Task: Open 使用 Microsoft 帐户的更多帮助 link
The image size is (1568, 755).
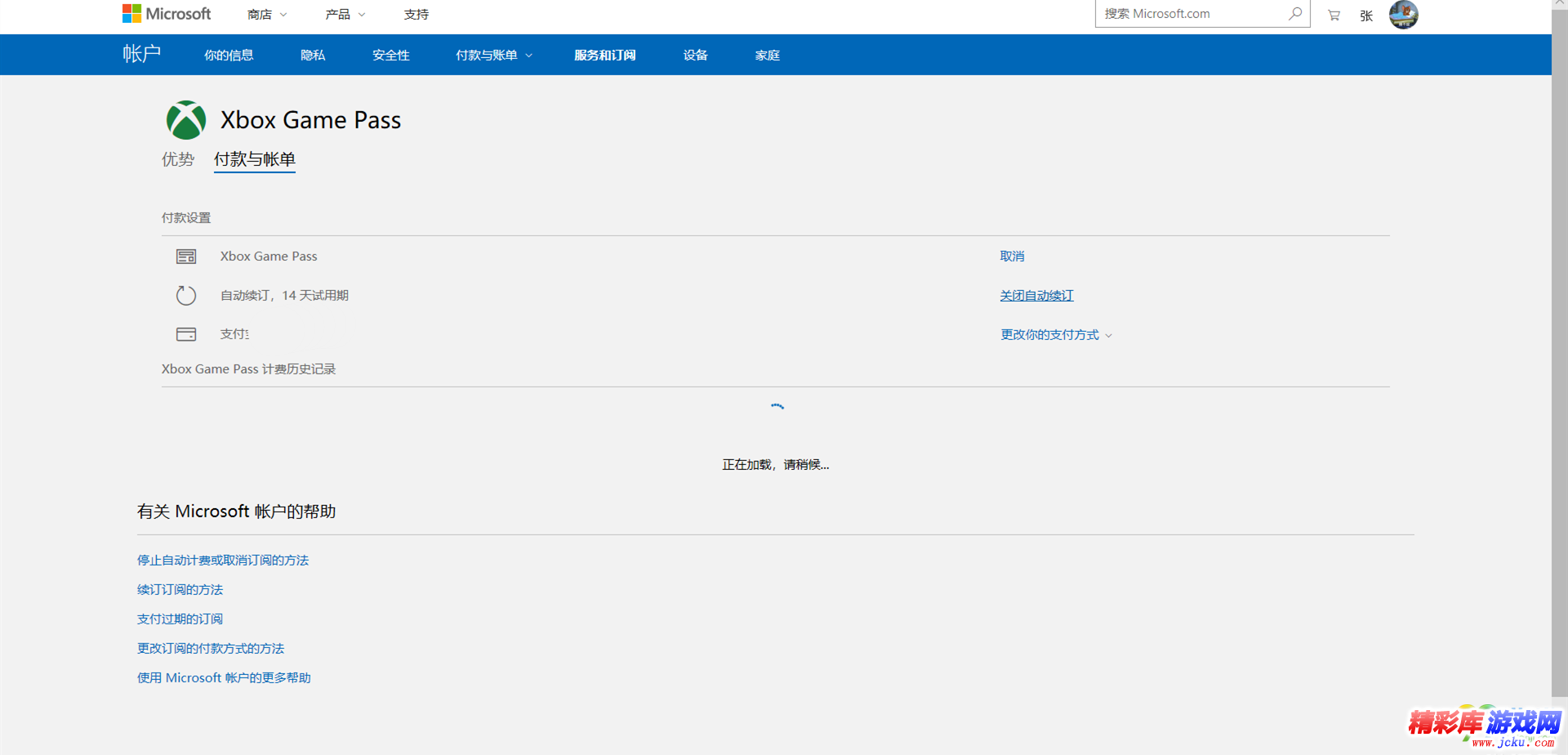Action: [224, 678]
